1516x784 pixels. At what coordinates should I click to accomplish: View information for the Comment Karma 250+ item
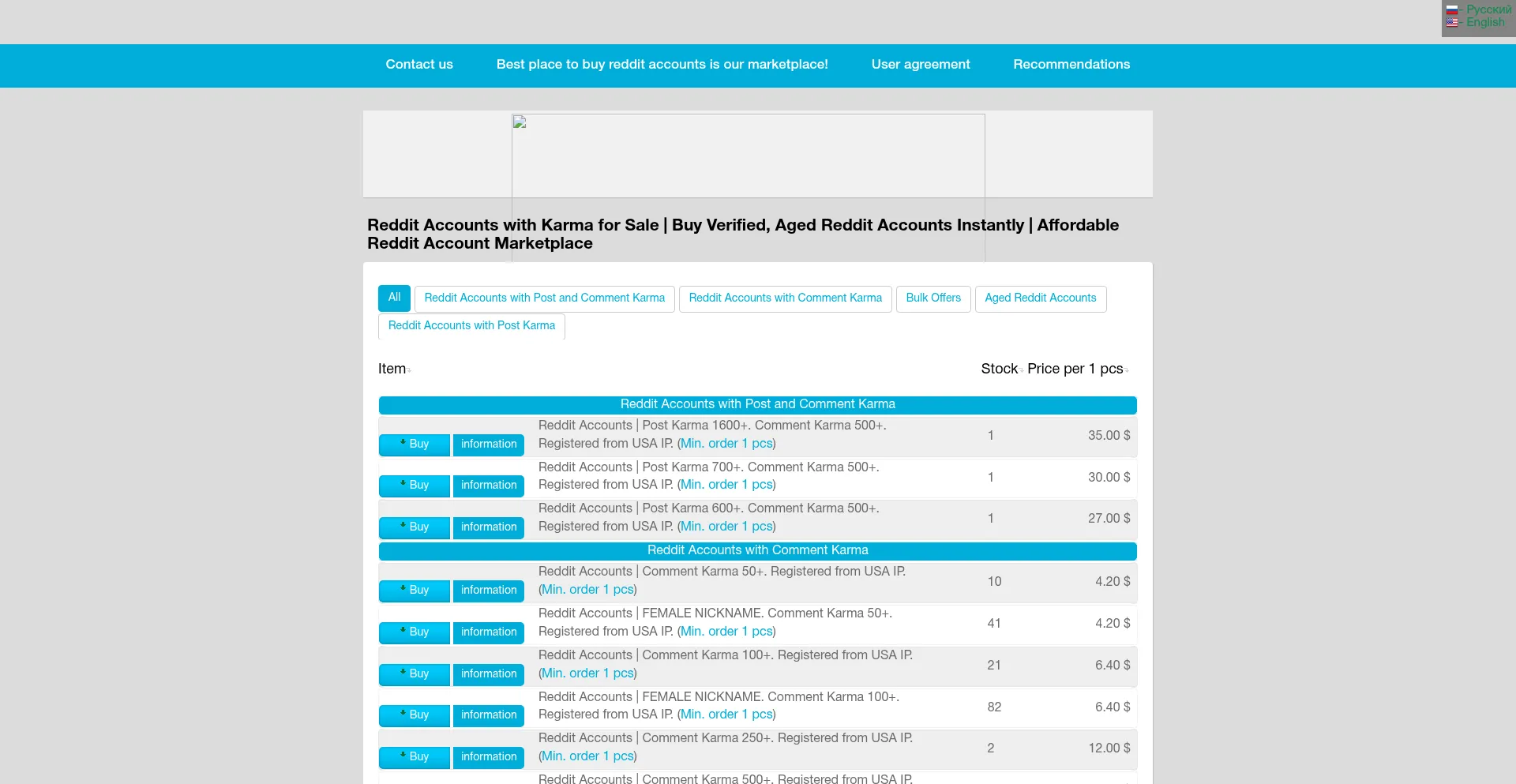pos(489,757)
